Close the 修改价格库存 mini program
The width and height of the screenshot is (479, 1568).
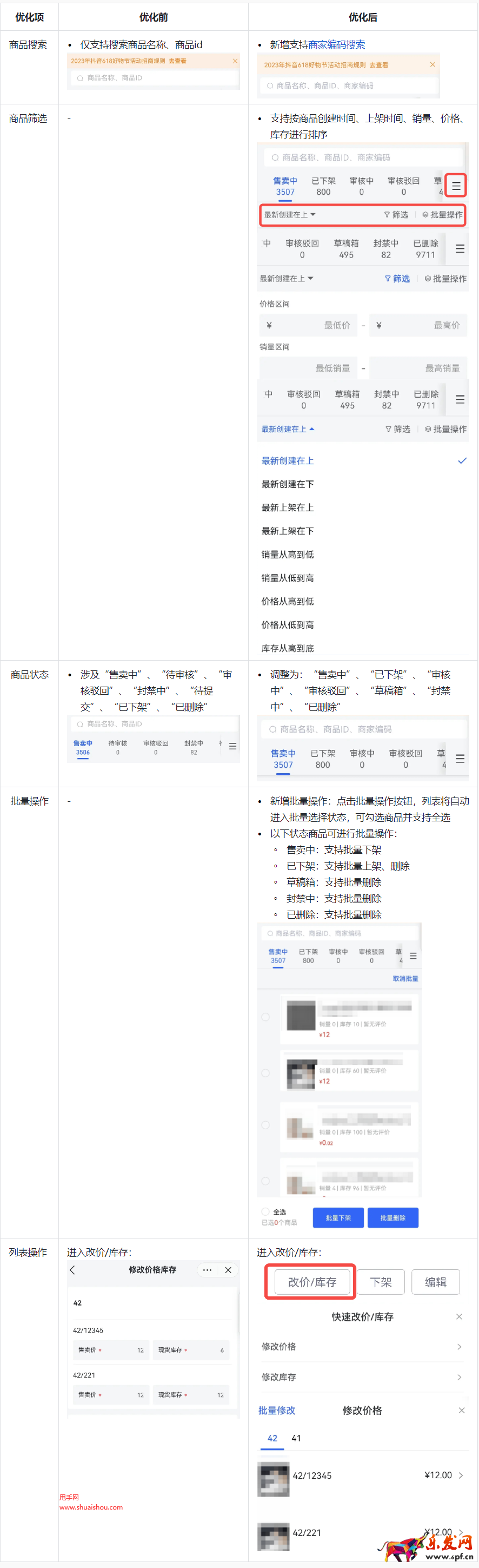tap(228, 1270)
